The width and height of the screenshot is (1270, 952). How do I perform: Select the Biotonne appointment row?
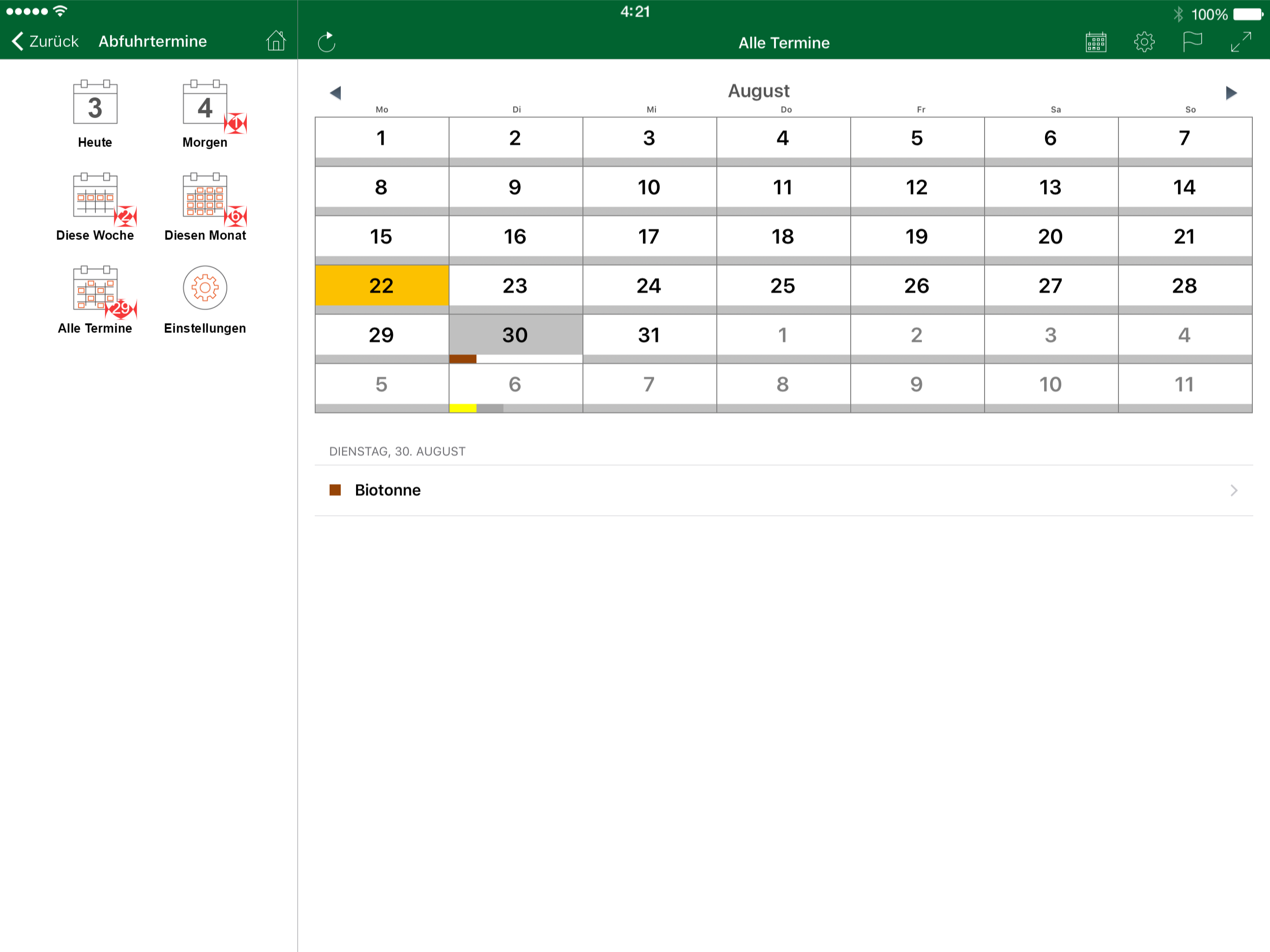click(x=784, y=490)
